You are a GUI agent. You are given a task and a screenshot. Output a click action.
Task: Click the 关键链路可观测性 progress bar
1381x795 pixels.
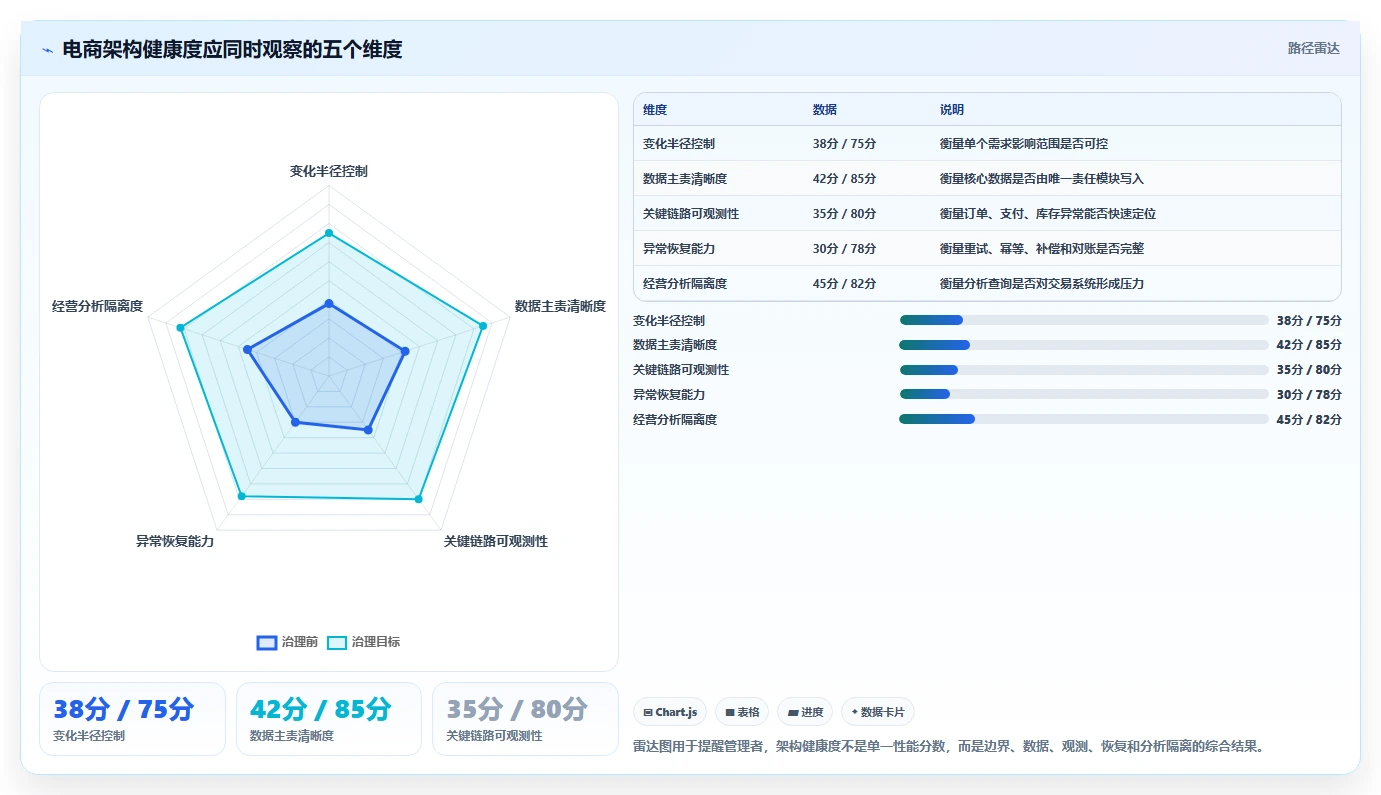coord(1084,370)
